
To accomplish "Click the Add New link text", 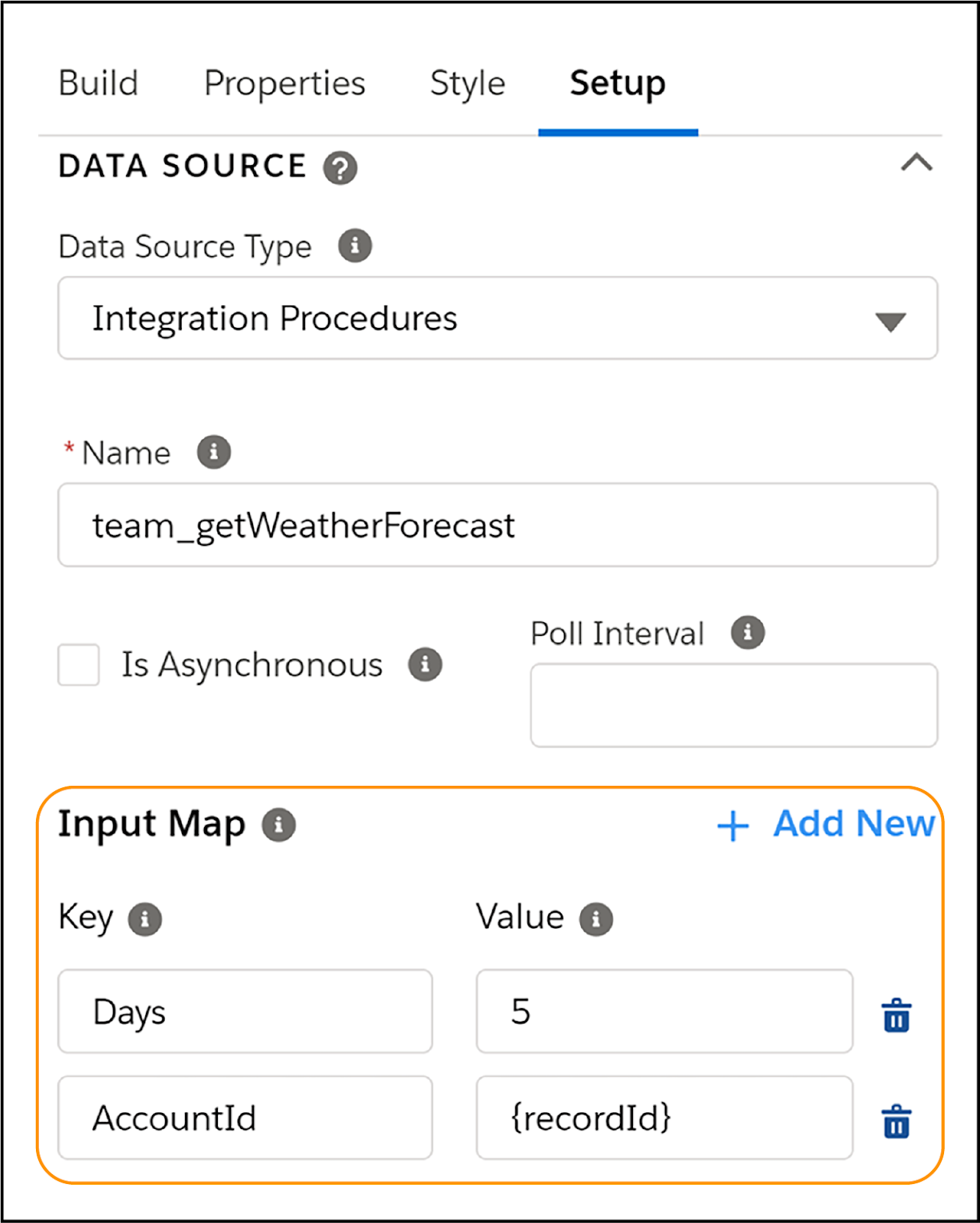I will [854, 824].
